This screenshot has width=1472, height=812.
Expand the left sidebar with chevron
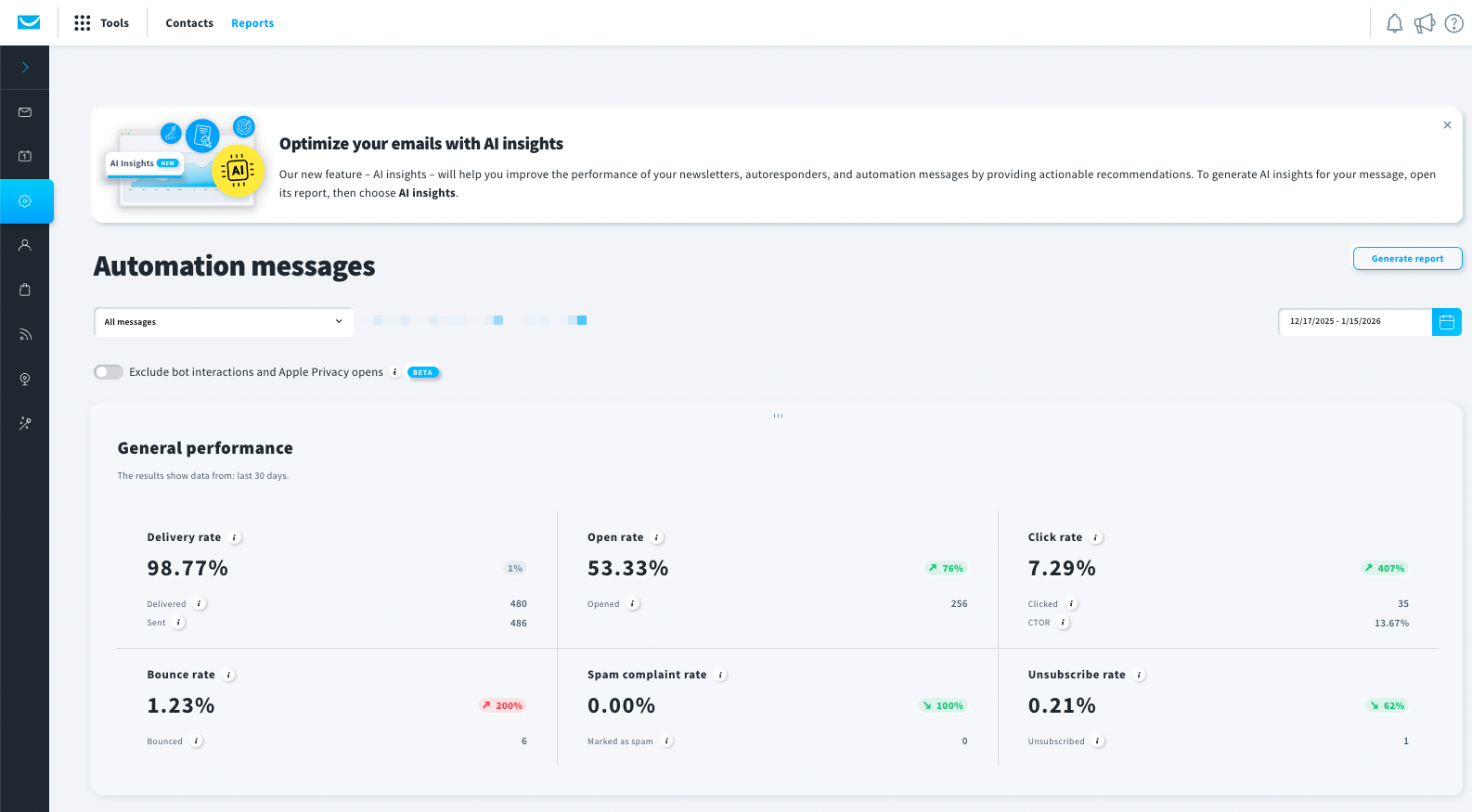pyautogui.click(x=25, y=68)
